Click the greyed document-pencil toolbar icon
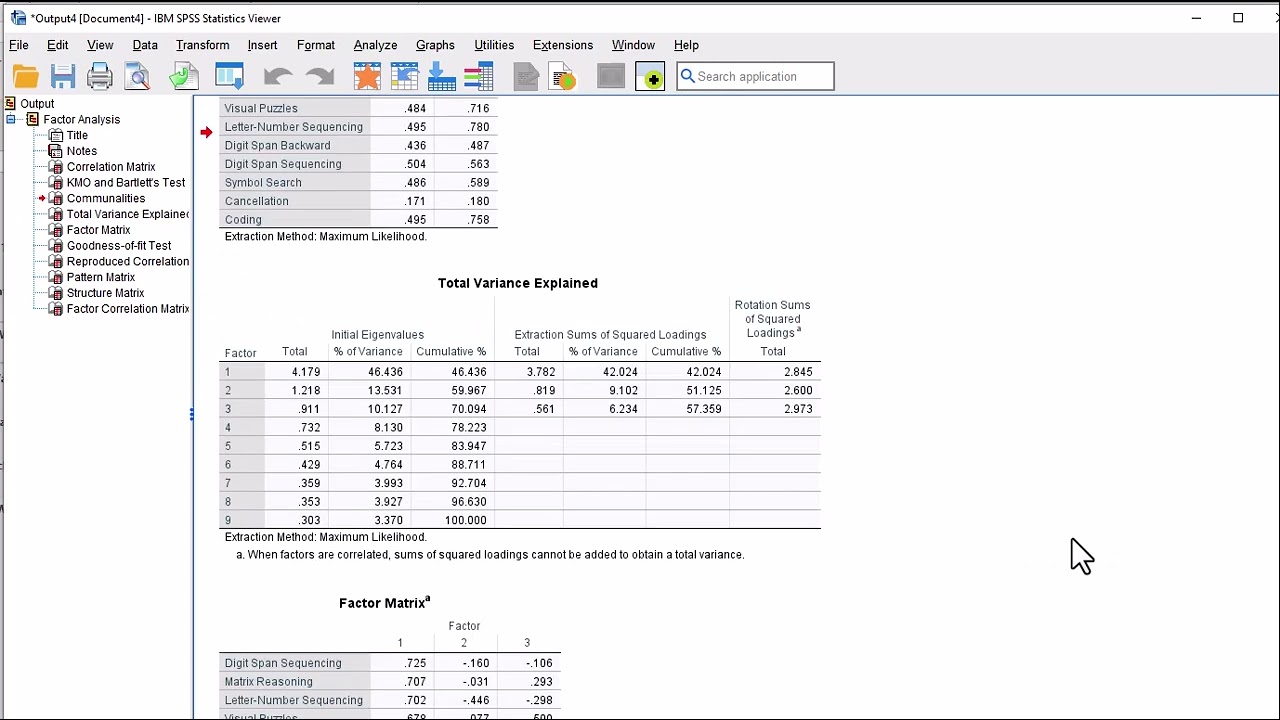Image resolution: width=1280 pixels, height=720 pixels. 526,76
